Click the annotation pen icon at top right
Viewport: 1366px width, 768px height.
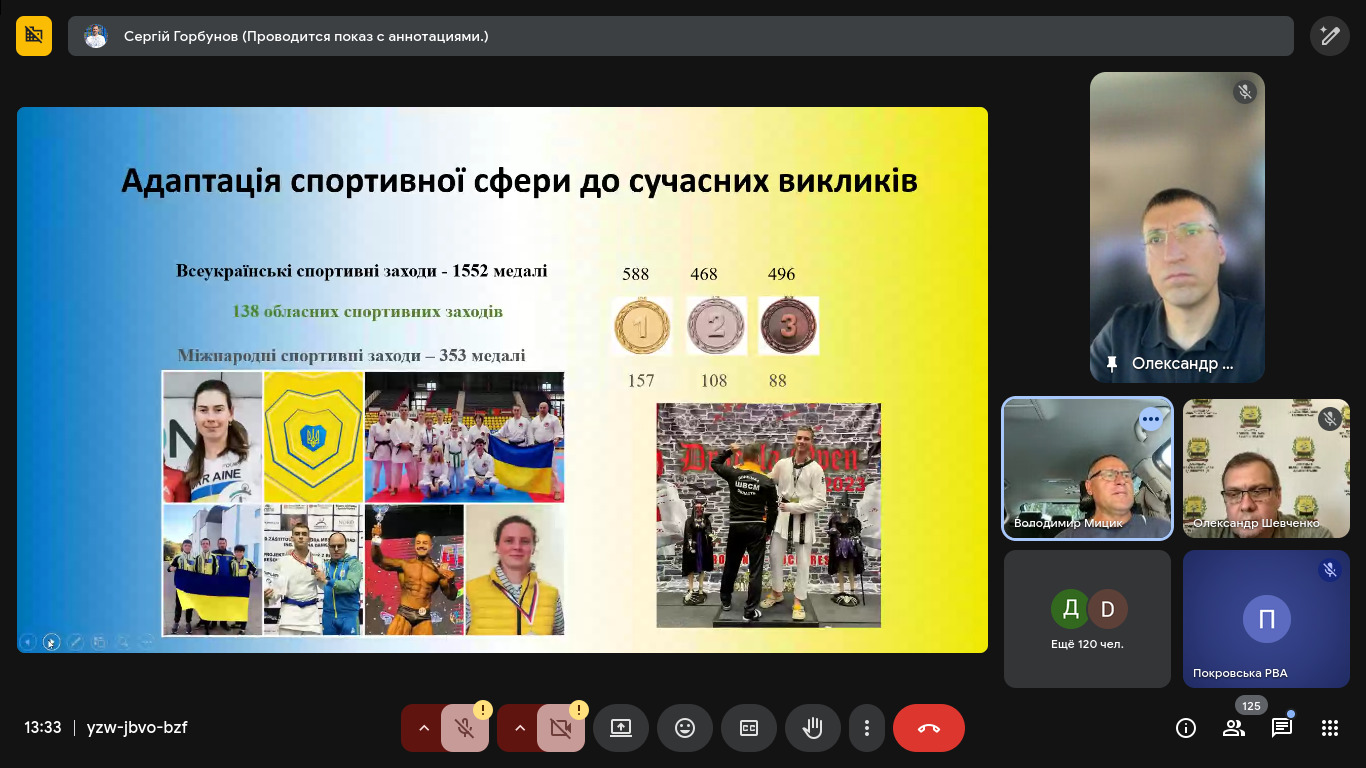[x=1329, y=36]
